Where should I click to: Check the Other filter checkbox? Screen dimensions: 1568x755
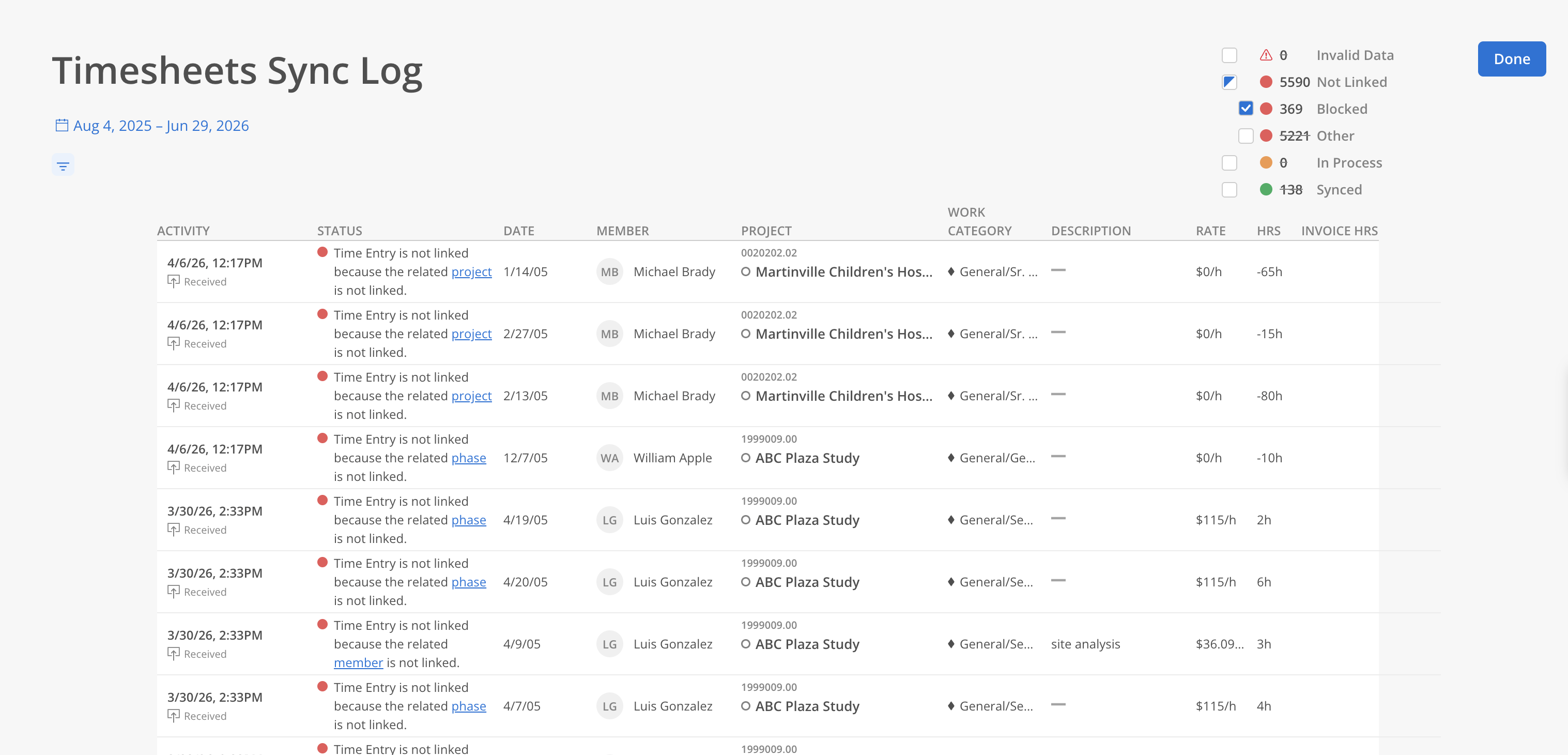coord(1246,136)
